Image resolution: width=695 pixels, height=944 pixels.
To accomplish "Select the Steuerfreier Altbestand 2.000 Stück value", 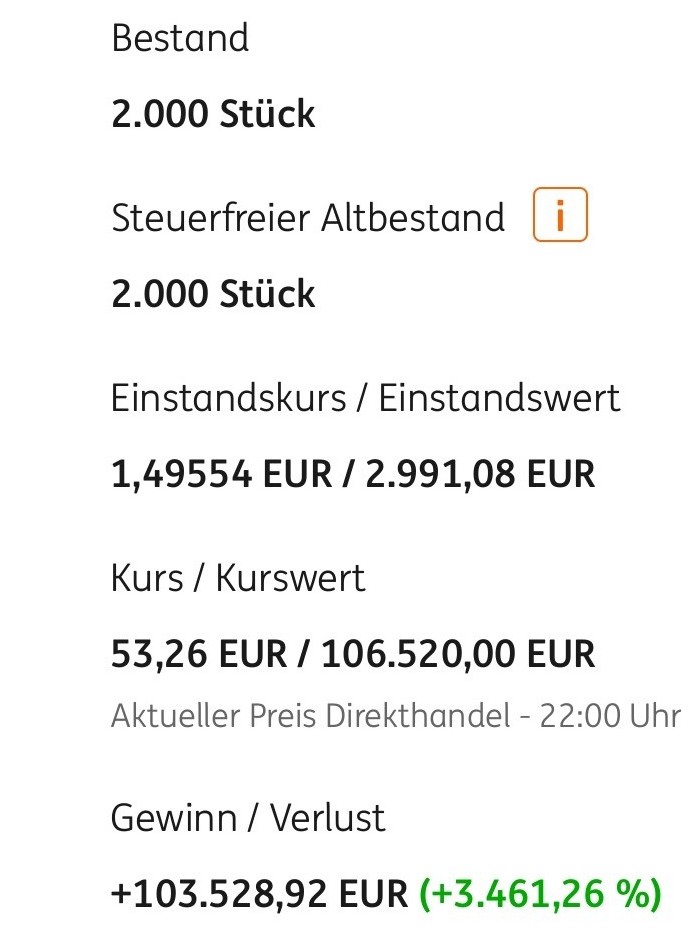I will tap(213, 295).
